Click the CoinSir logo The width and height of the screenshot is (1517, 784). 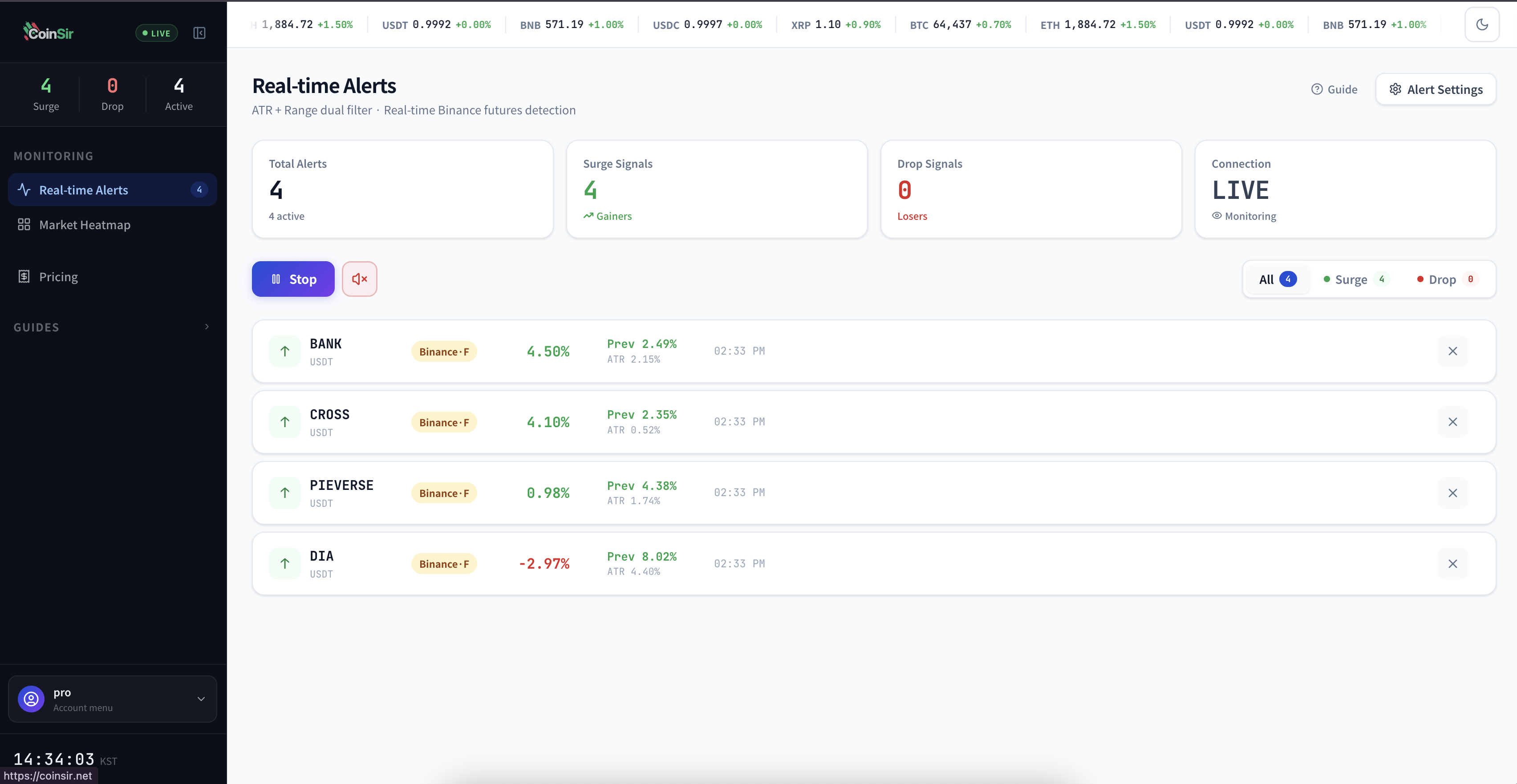coord(48,32)
